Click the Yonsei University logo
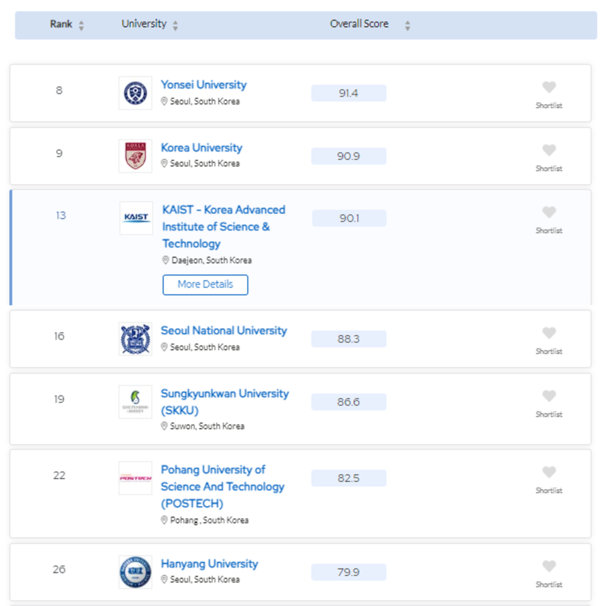This screenshot has width=600, height=606. click(135, 93)
